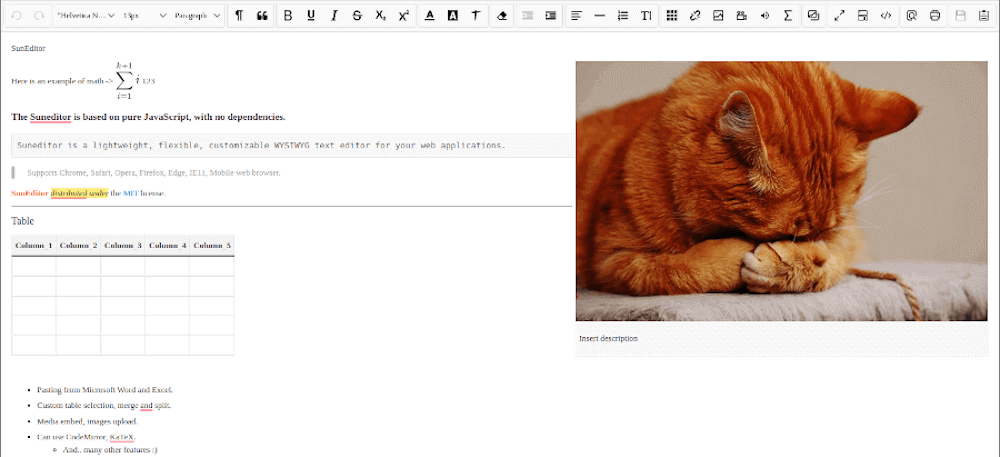The width and height of the screenshot is (1000, 457).
Task: Click the 'Insert description' image caption
Action: point(608,338)
